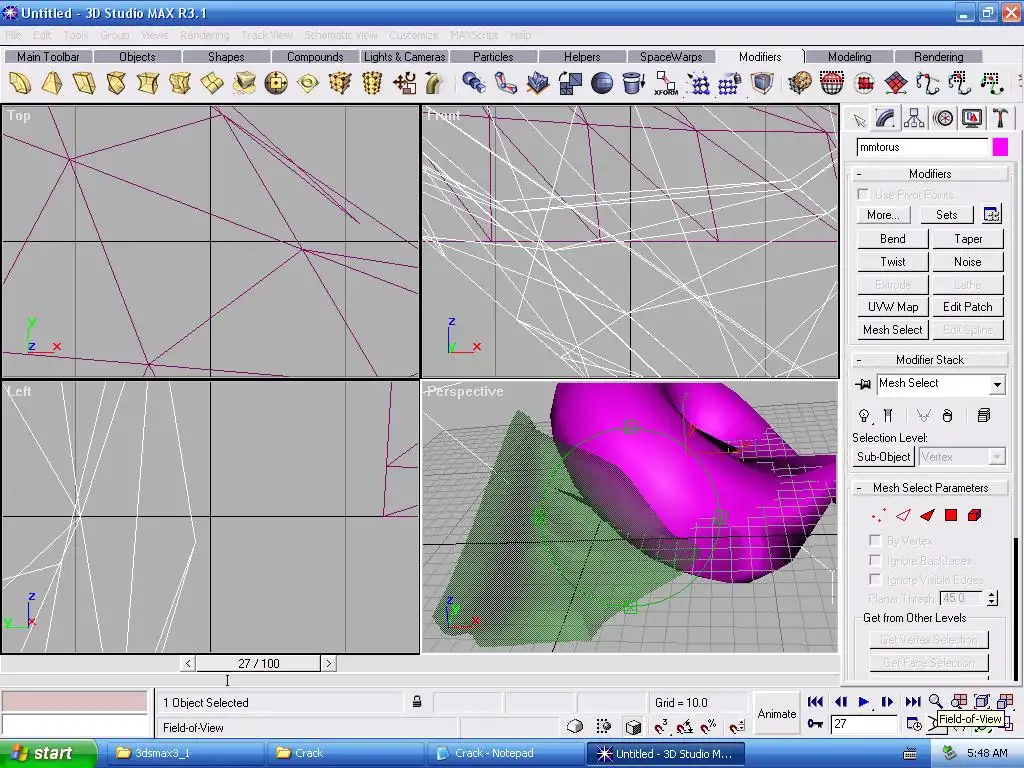Apply the Bend modifier icon in the toolbar
The width and height of the screenshot is (1024, 768).
click(x=20, y=83)
